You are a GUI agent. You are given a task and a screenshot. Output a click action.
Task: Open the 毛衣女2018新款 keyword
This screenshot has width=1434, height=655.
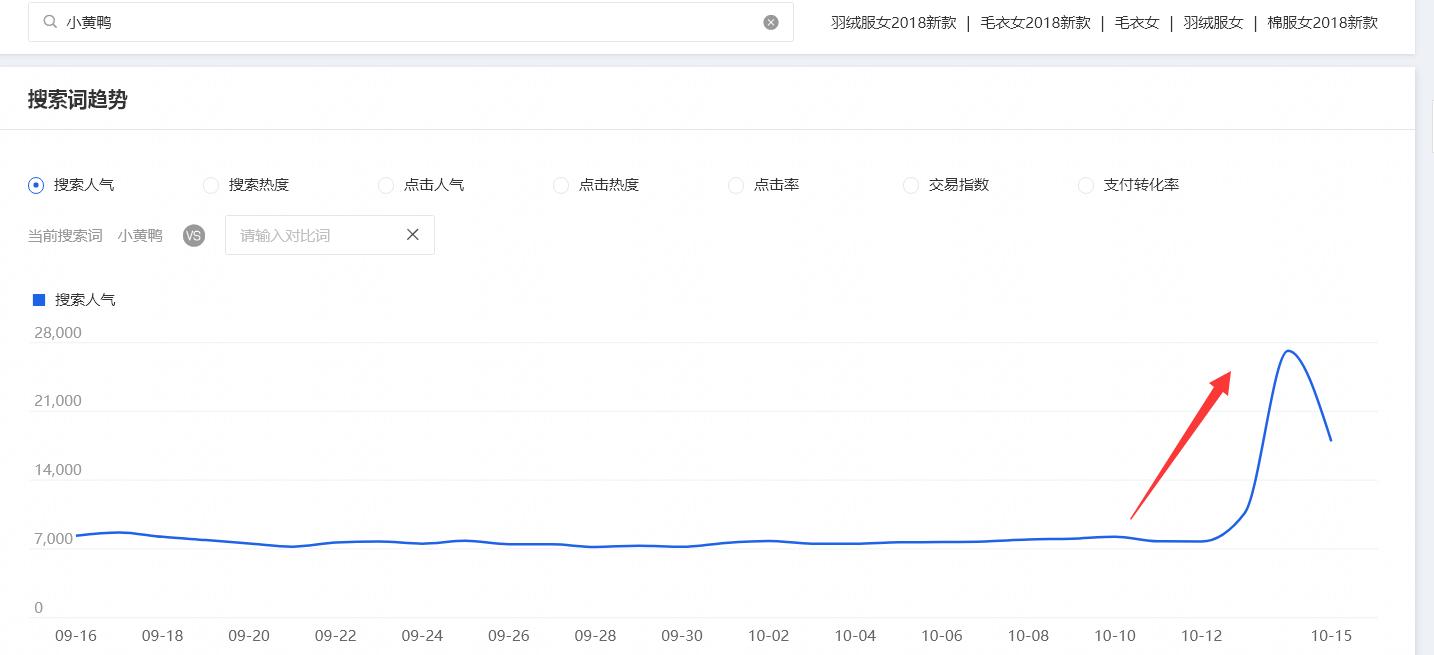tap(1035, 22)
